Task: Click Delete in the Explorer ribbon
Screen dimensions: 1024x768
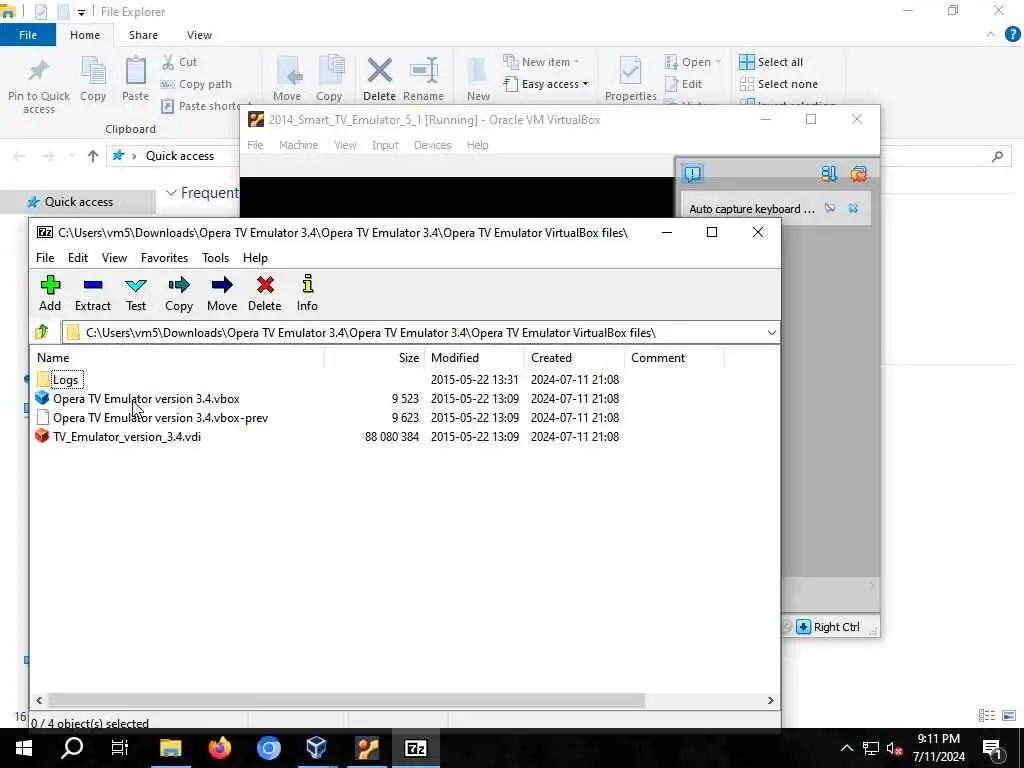Action: pos(379,78)
